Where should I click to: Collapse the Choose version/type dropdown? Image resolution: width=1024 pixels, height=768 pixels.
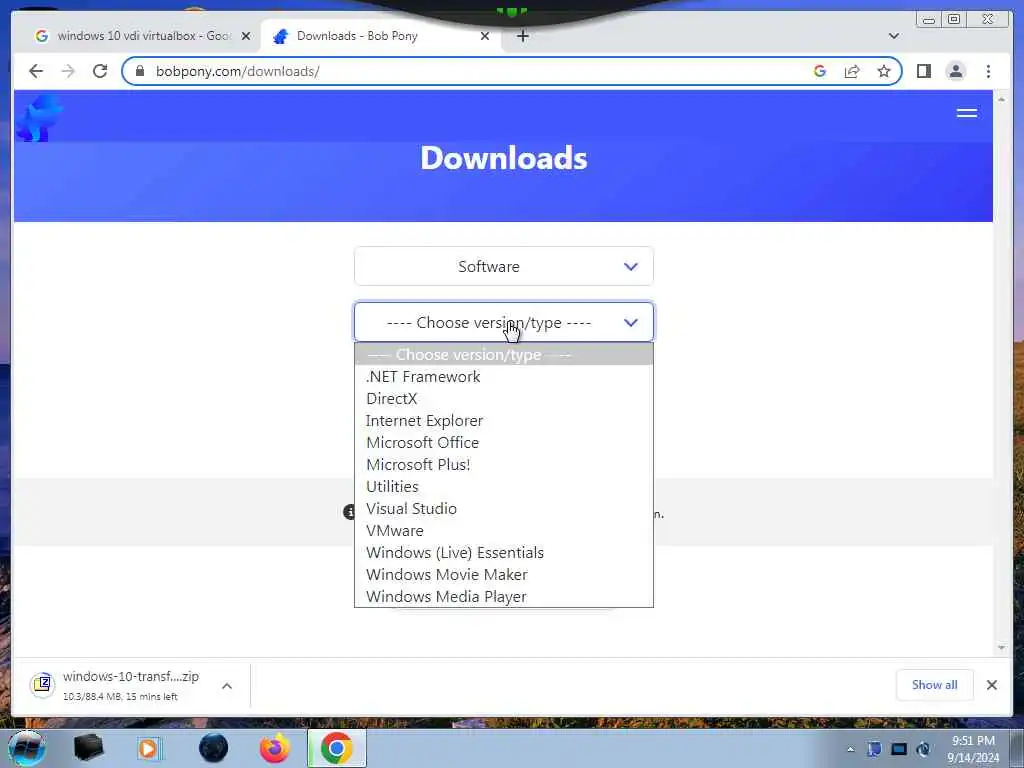click(x=504, y=323)
